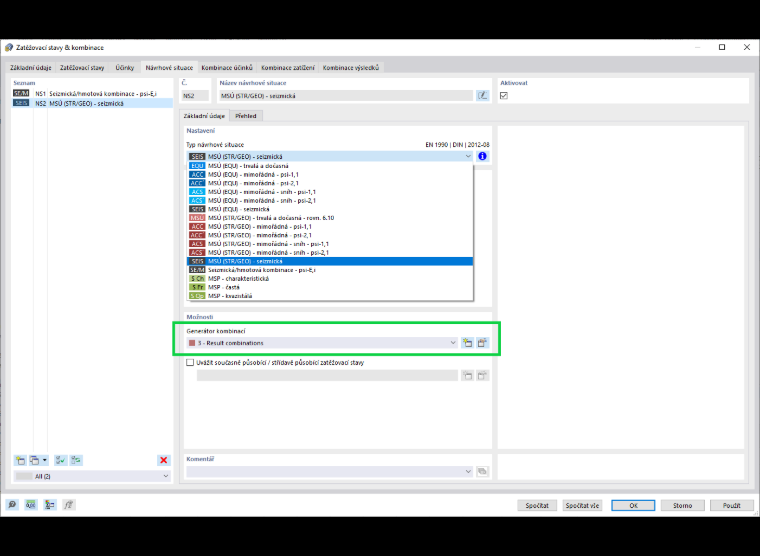
Task: Choose MSÚ (STR/GEO) - mimořádná - psi-1,1 option
Action: click(330, 226)
